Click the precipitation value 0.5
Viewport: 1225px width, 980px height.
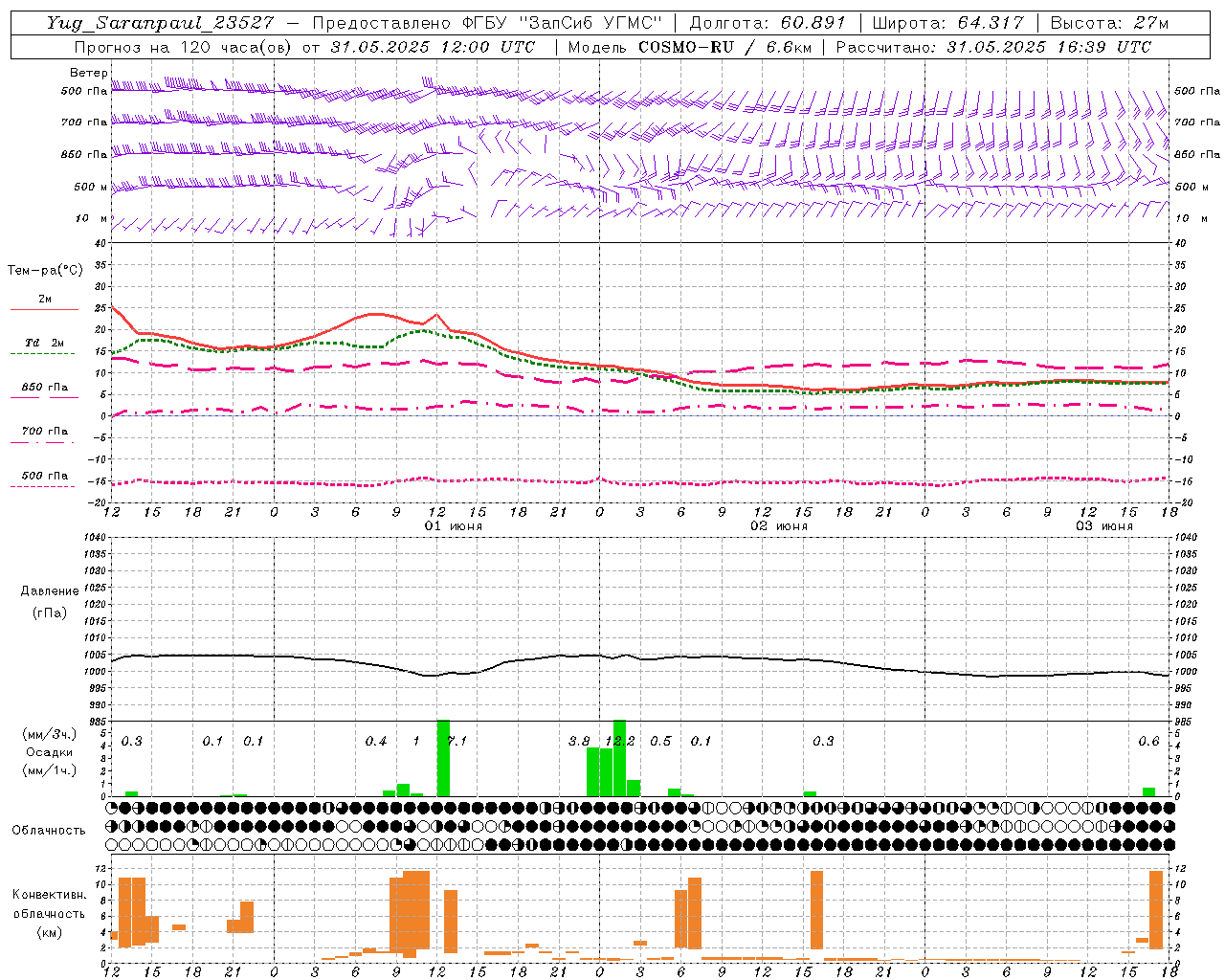coord(660,741)
